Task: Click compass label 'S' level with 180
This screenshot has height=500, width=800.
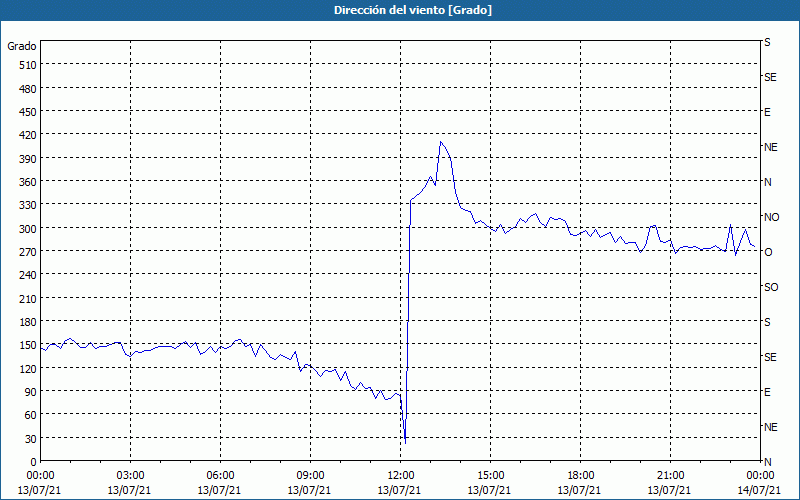Action: point(767,322)
